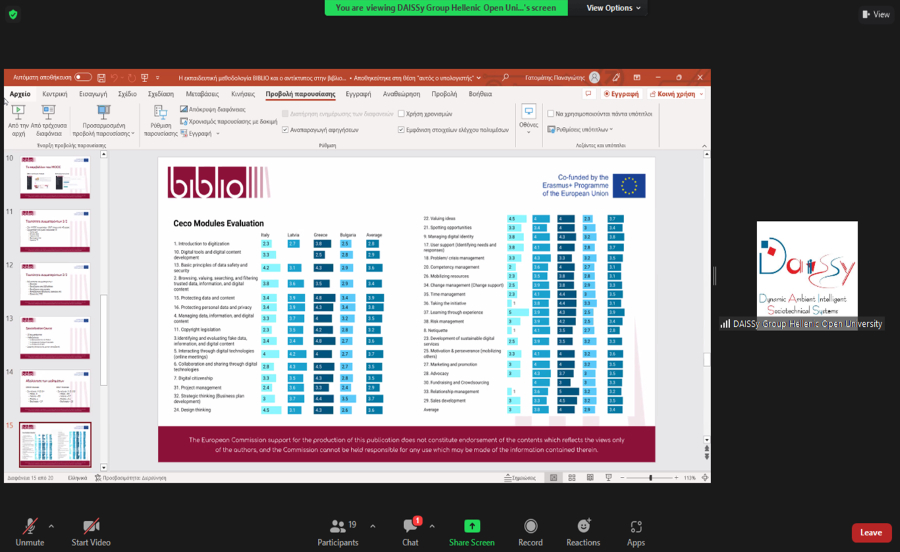Switch to the 'Εισαγωγή' ribbon tab
The image size is (900, 552).
pos(92,94)
